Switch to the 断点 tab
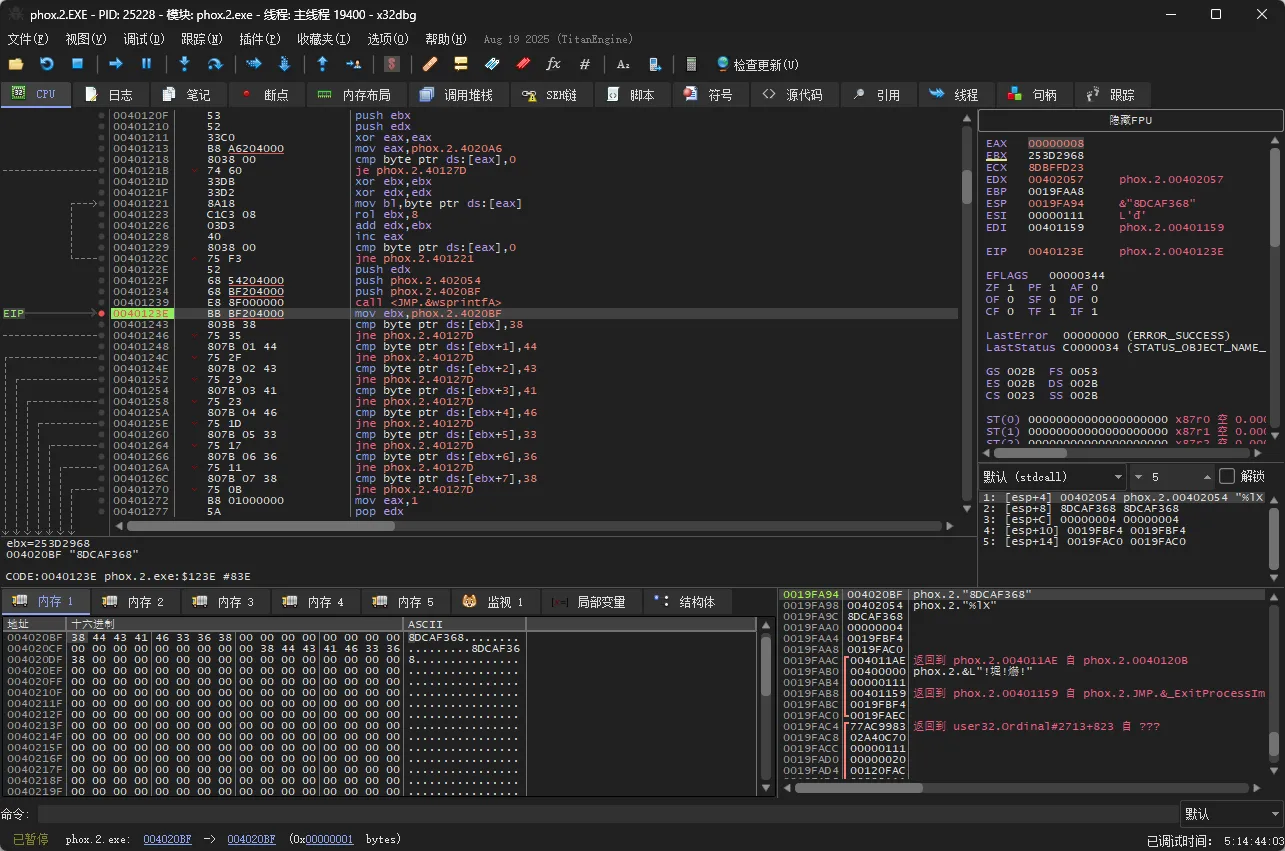This screenshot has width=1285, height=851. [x=266, y=94]
